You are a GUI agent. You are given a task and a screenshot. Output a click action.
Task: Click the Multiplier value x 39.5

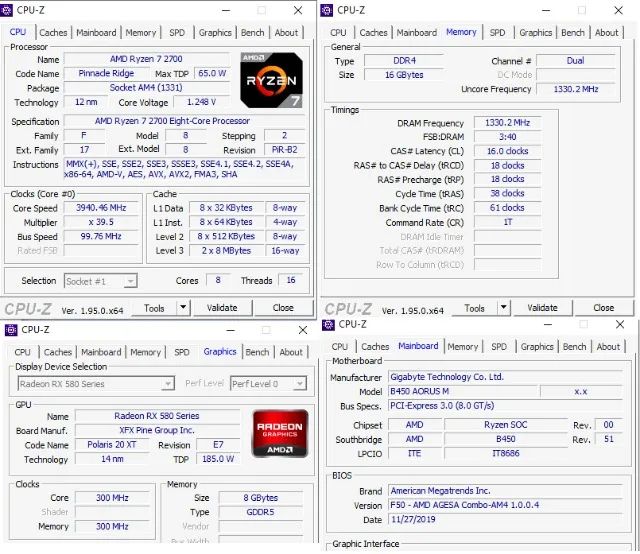(101, 222)
